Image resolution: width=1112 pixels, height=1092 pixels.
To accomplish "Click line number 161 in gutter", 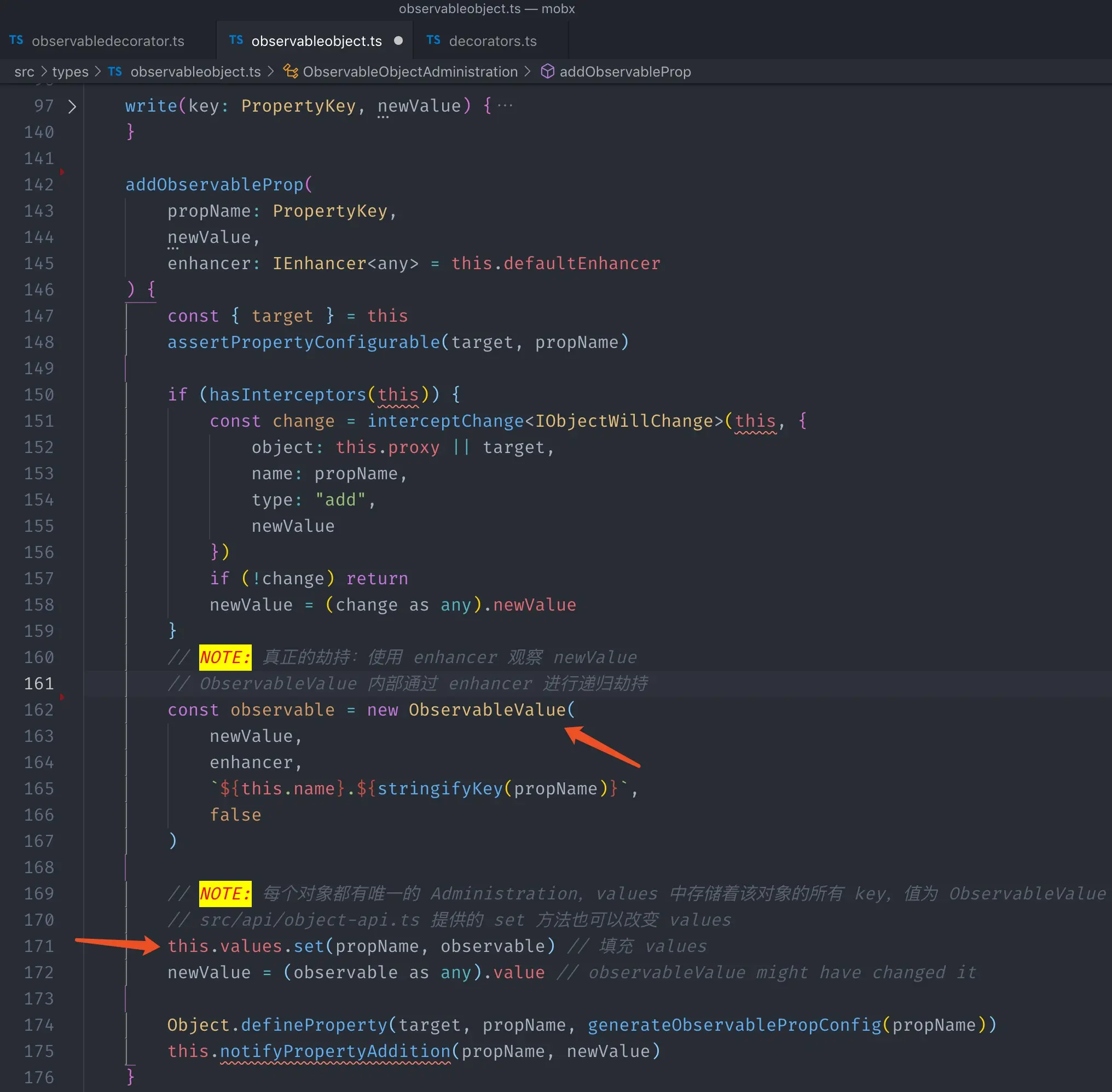I will pos(39,684).
